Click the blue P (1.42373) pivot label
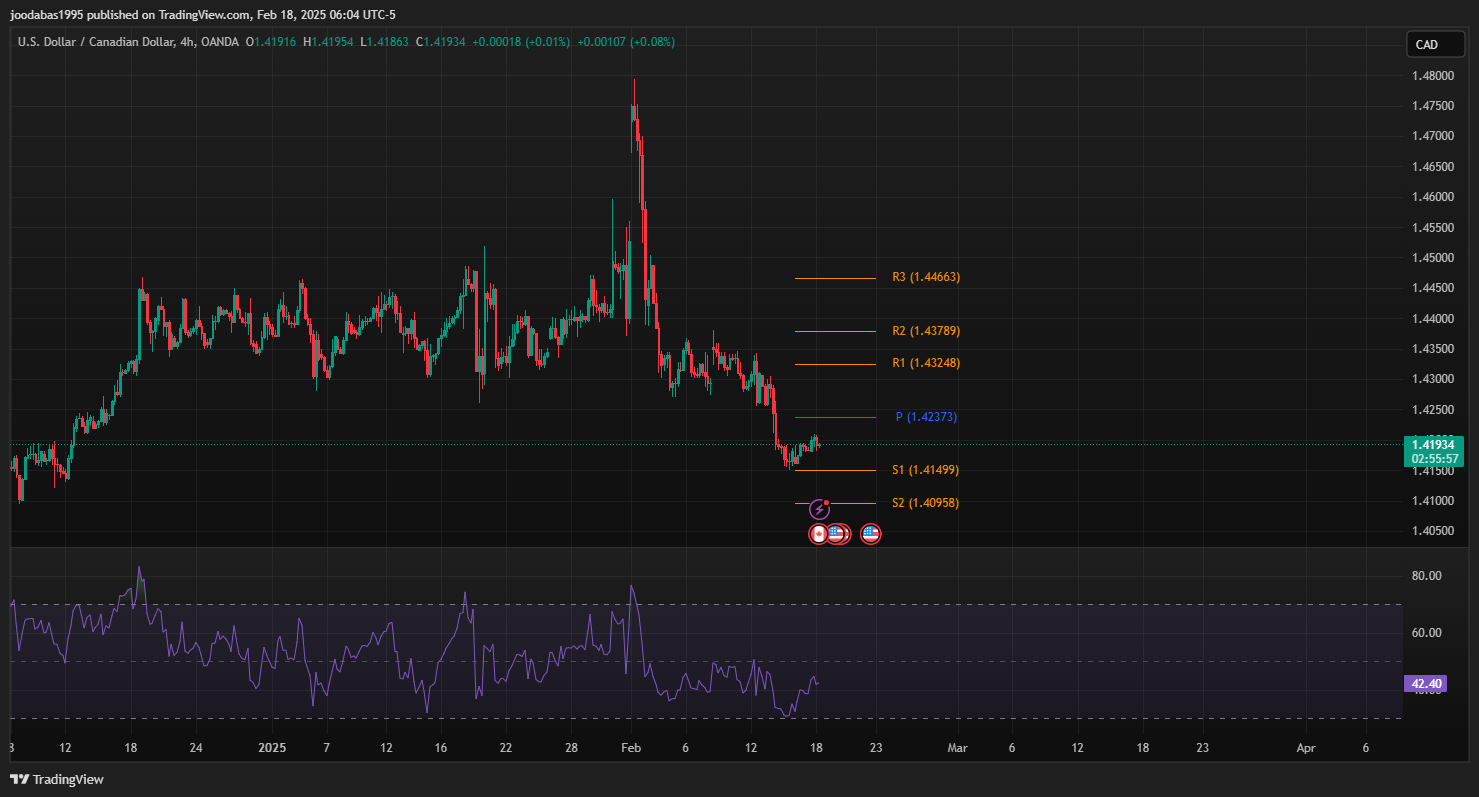 point(926,417)
